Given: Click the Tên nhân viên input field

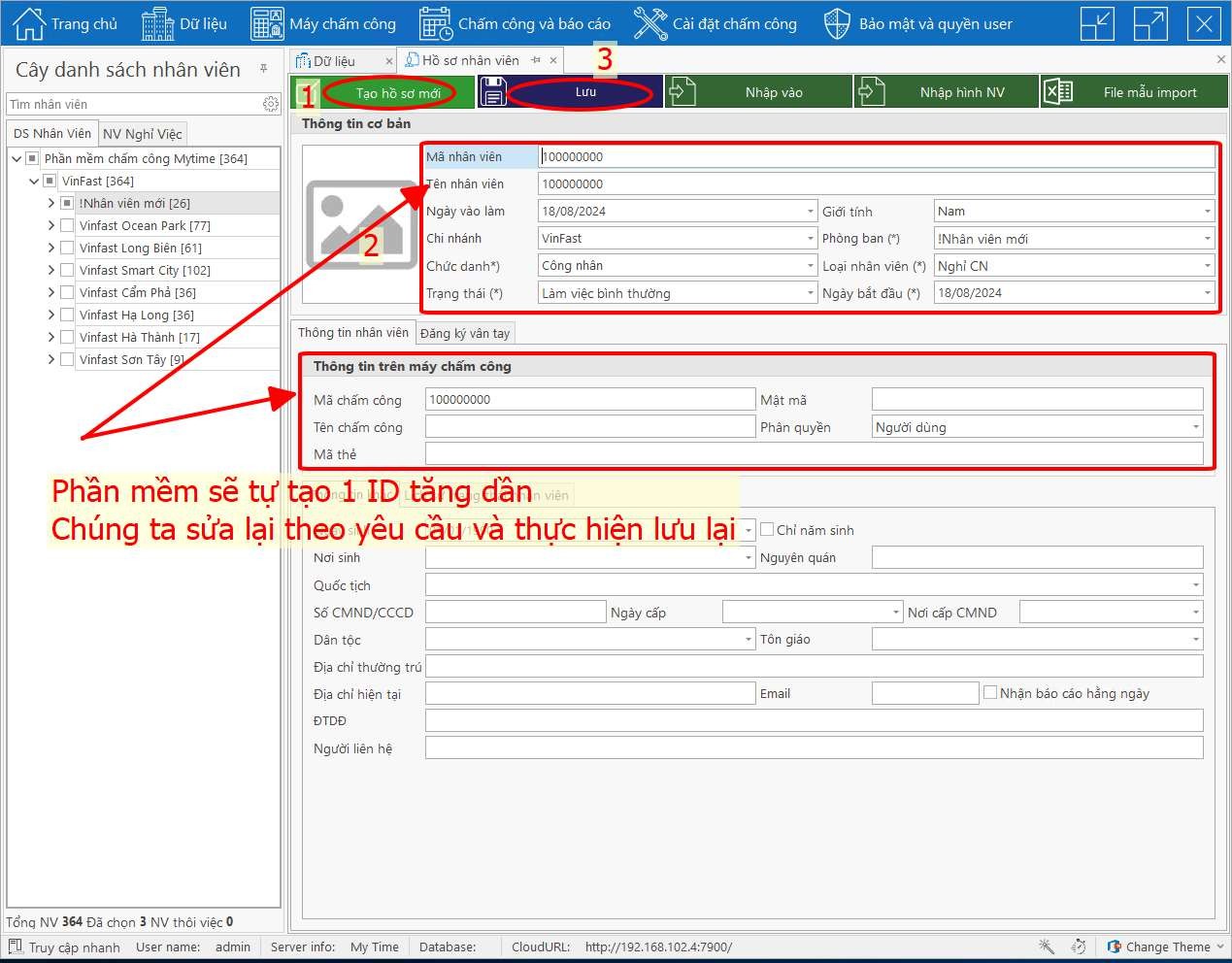Looking at the screenshot, I should (875, 183).
